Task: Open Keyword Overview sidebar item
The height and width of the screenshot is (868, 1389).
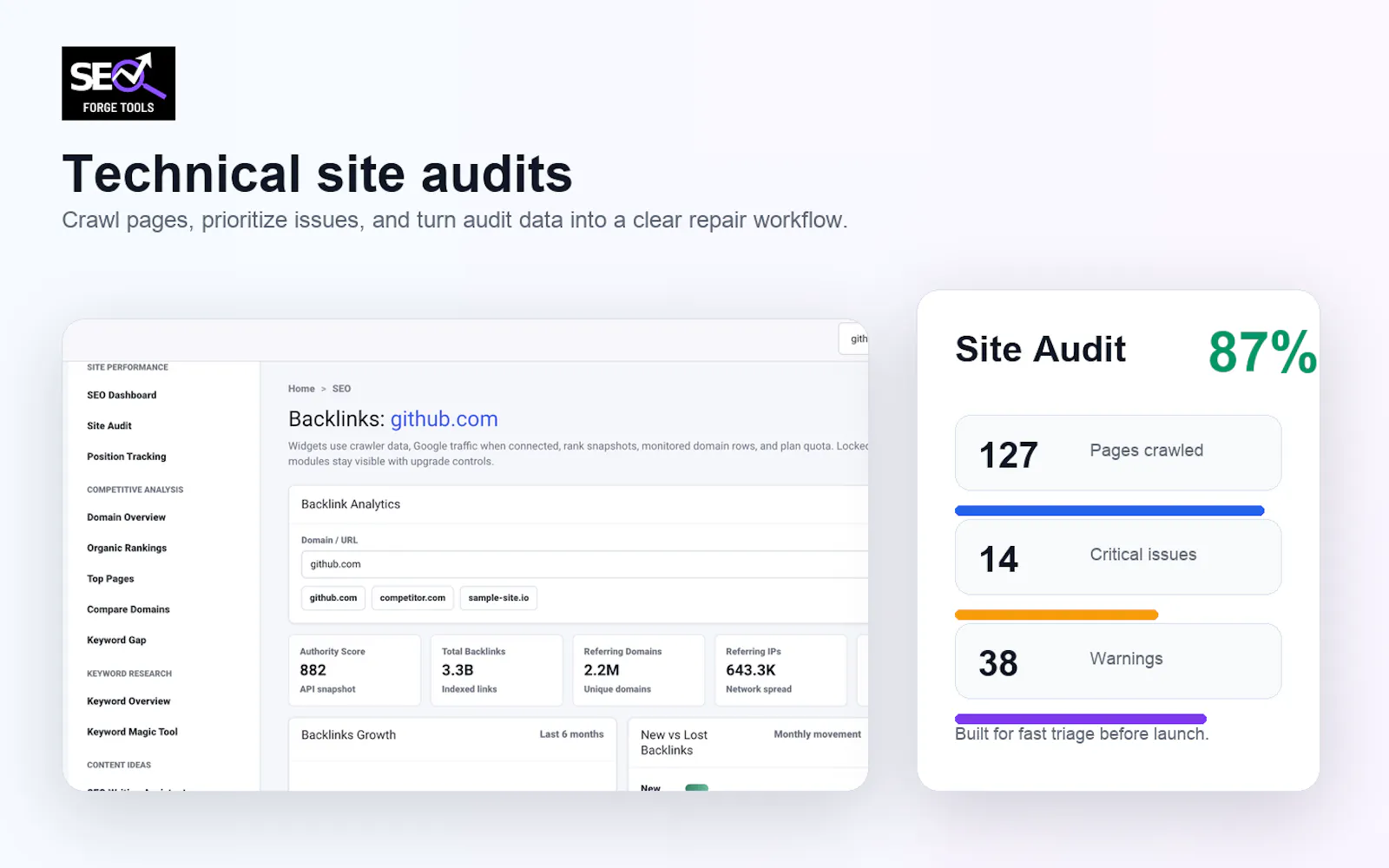Action: [x=128, y=701]
